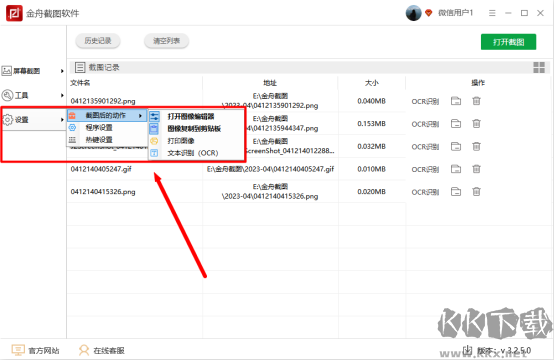
Task: Open the hamburger main menu icon
Action: tap(492, 13)
